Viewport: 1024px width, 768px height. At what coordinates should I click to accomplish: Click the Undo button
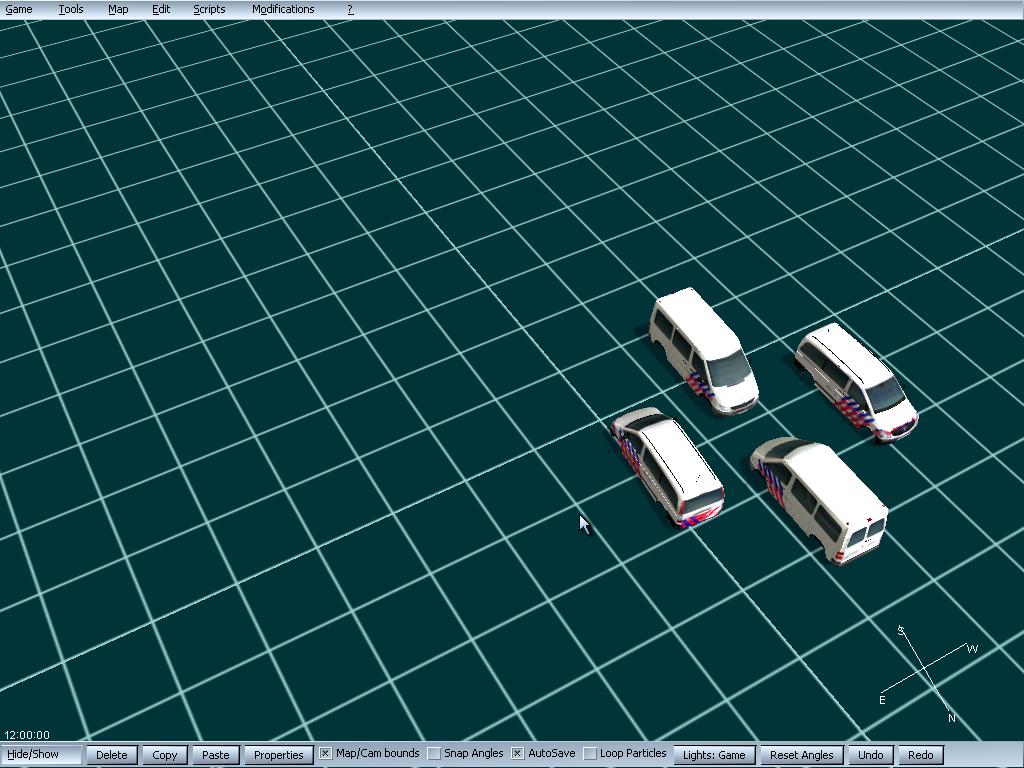pyautogui.click(x=871, y=754)
